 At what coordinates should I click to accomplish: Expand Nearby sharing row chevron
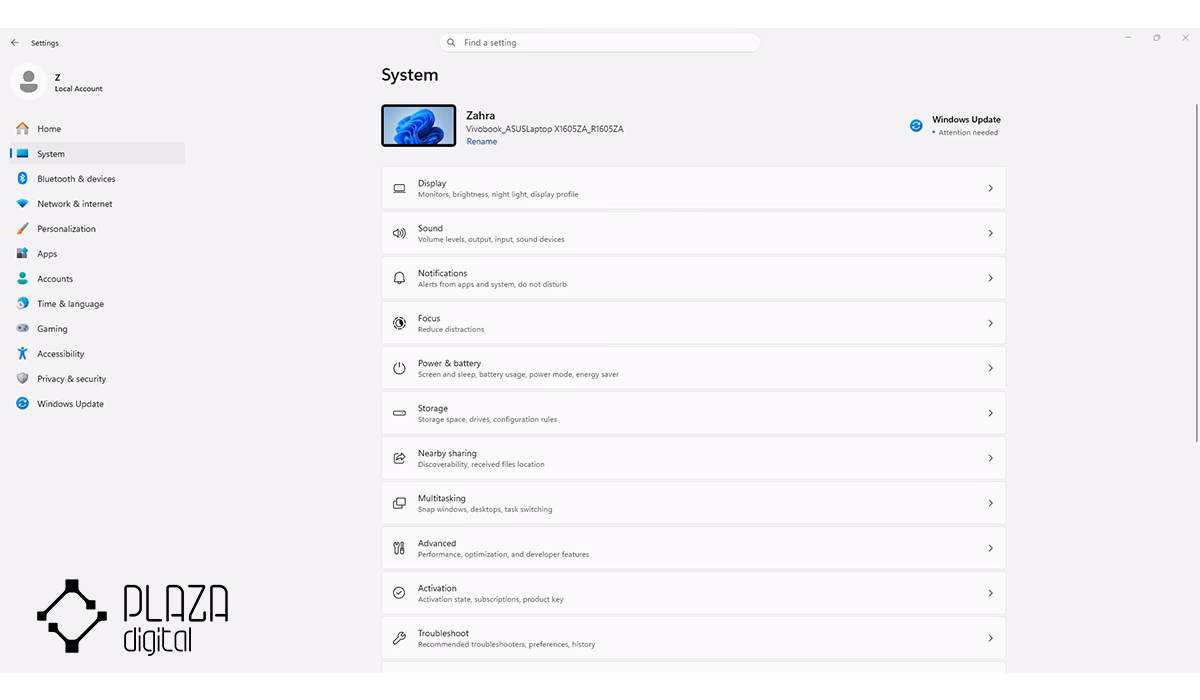click(990, 458)
